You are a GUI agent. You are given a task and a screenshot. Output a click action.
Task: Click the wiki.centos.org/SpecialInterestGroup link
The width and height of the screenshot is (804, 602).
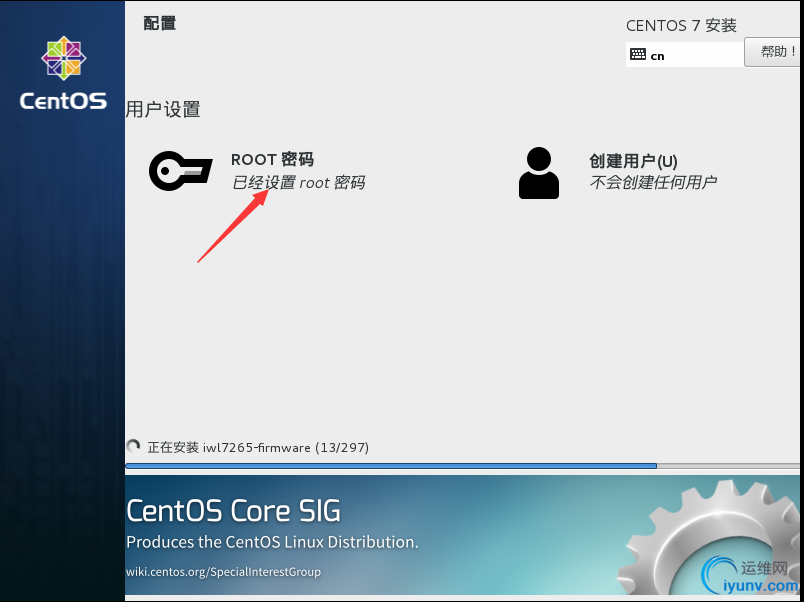tap(224, 572)
